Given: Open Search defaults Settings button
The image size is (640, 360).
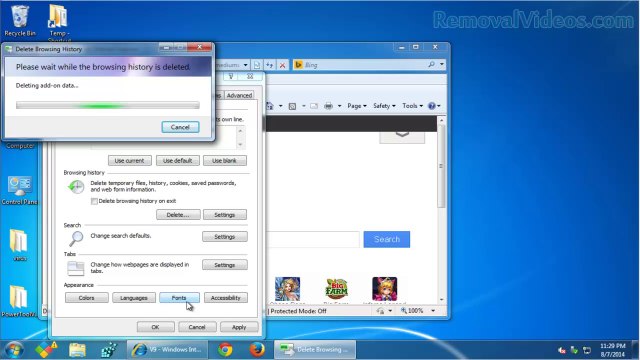Looking at the screenshot, I should coord(224,237).
